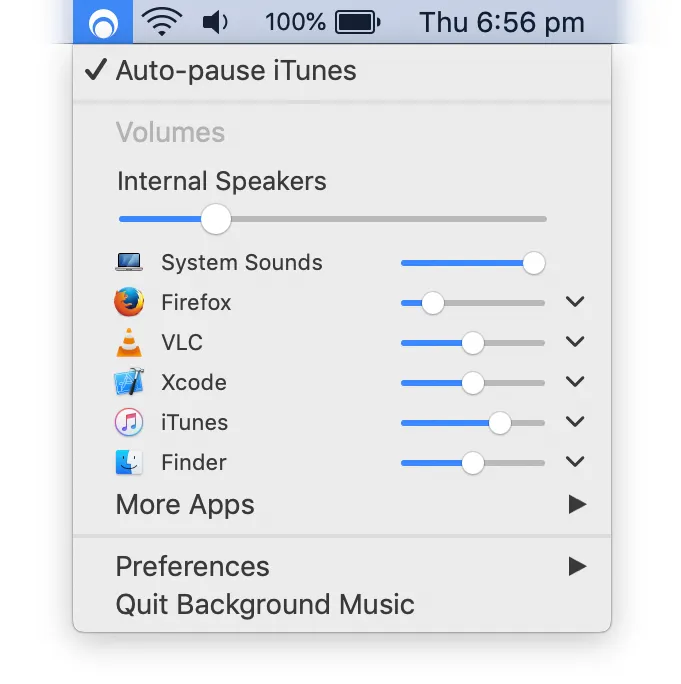Viewport: 681px width, 684px height.
Task: Click the date and time in menu bar
Action: coord(501,22)
